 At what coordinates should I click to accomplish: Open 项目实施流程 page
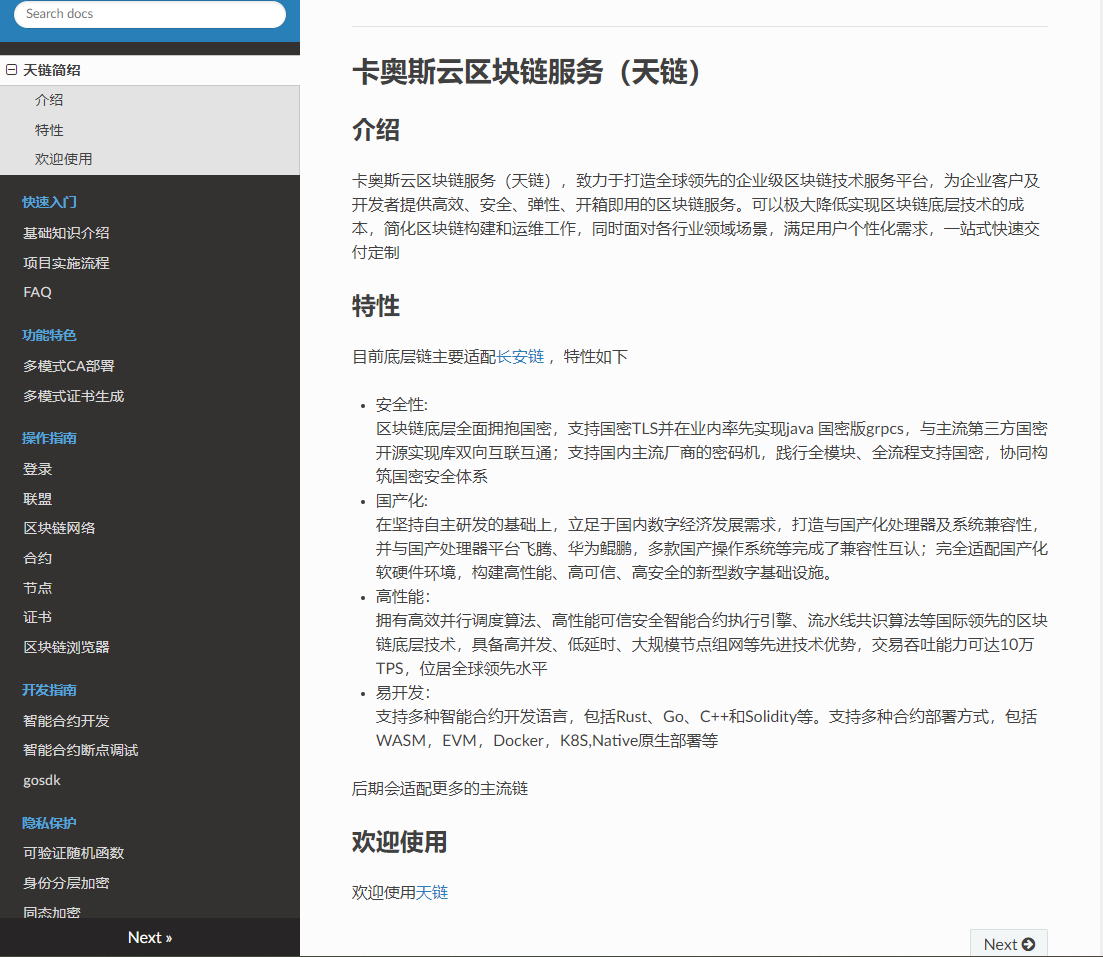coord(66,263)
